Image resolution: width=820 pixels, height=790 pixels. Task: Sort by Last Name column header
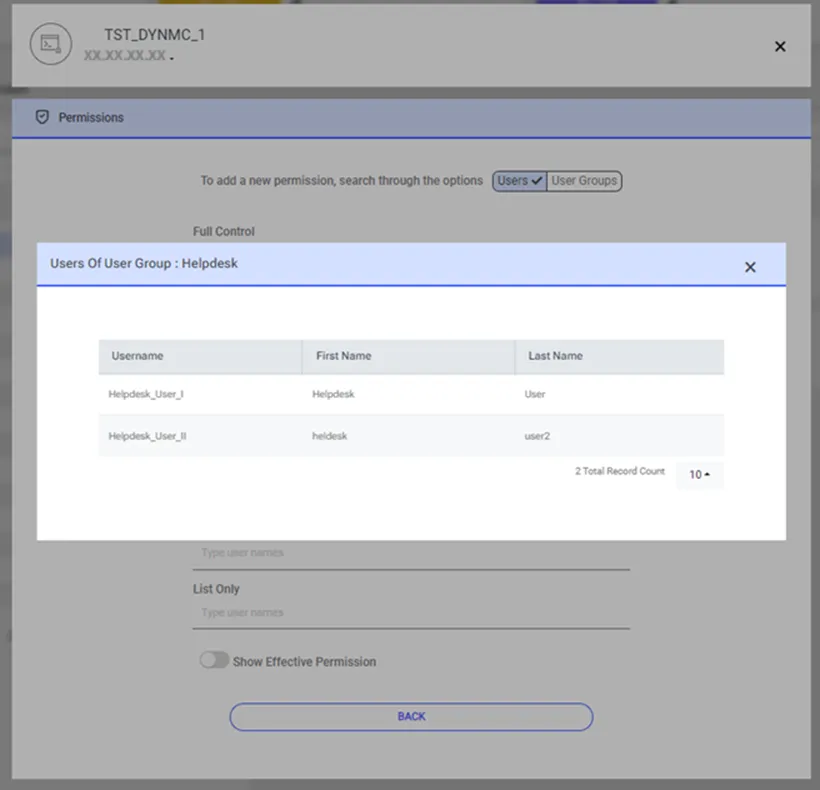click(x=620, y=357)
